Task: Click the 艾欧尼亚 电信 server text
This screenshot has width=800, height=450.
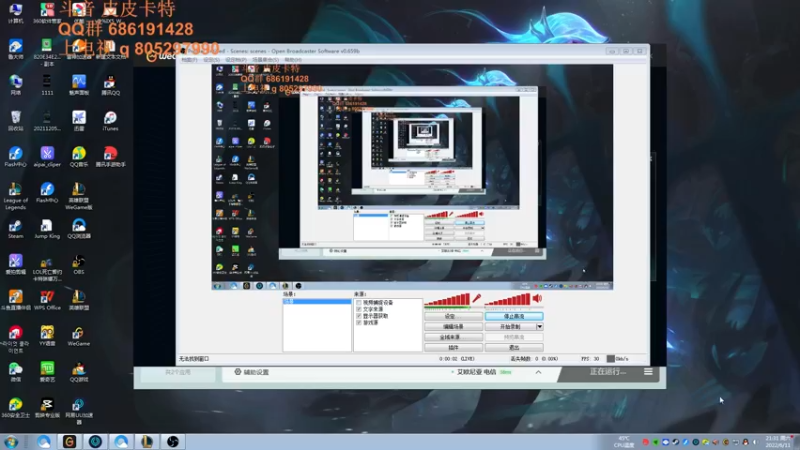Action: click(476, 372)
